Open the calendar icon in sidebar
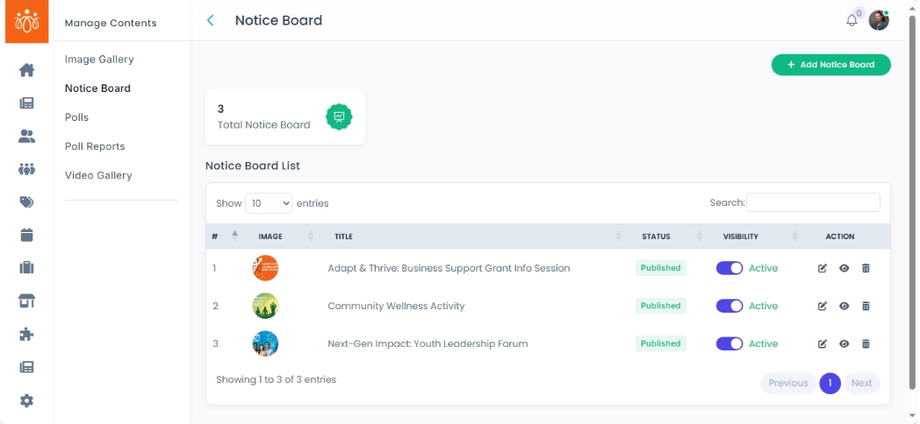920x424 pixels. (x=27, y=235)
